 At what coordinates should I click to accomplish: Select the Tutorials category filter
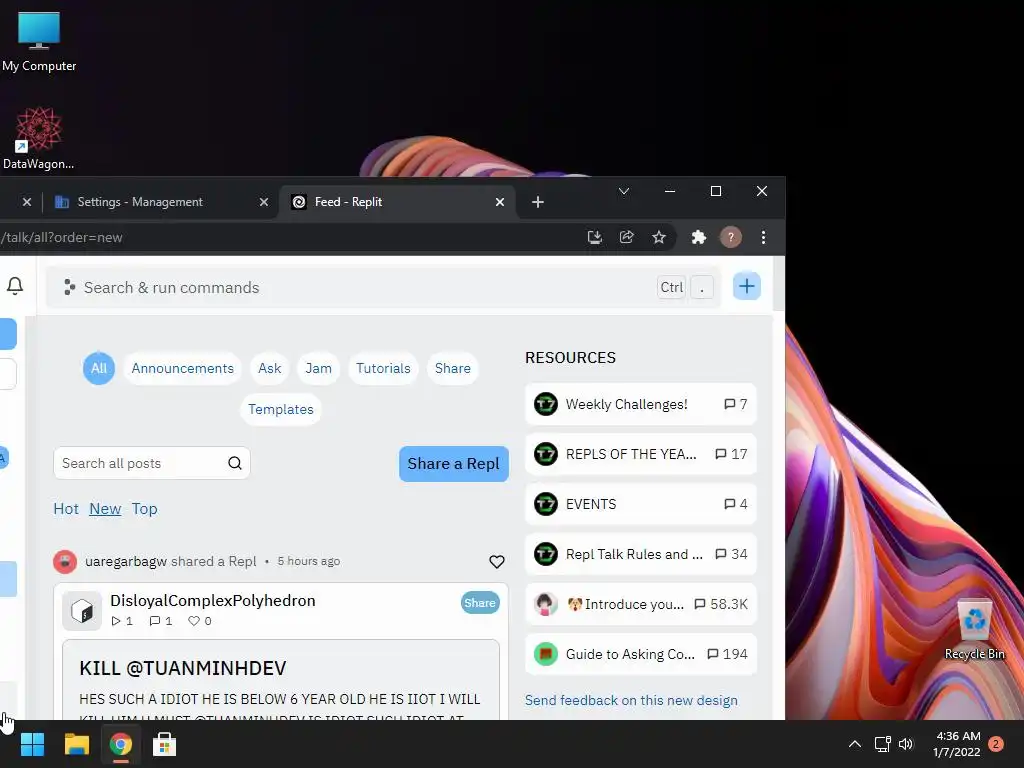point(383,368)
